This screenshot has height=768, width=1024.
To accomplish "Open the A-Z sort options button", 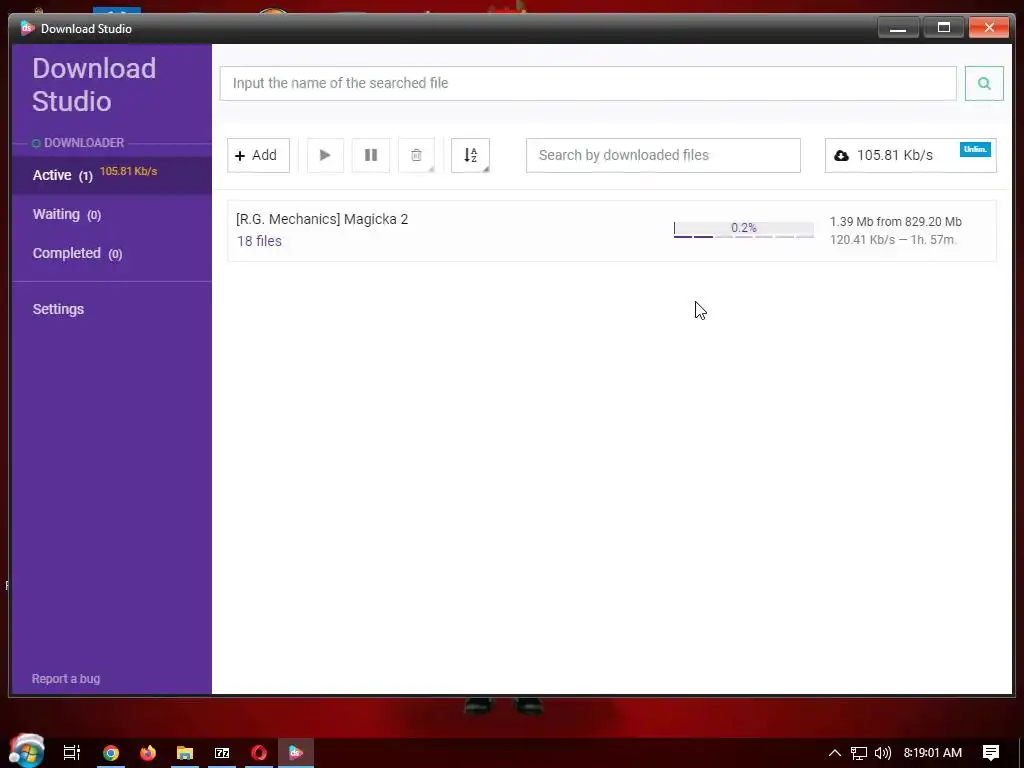I will click(470, 155).
